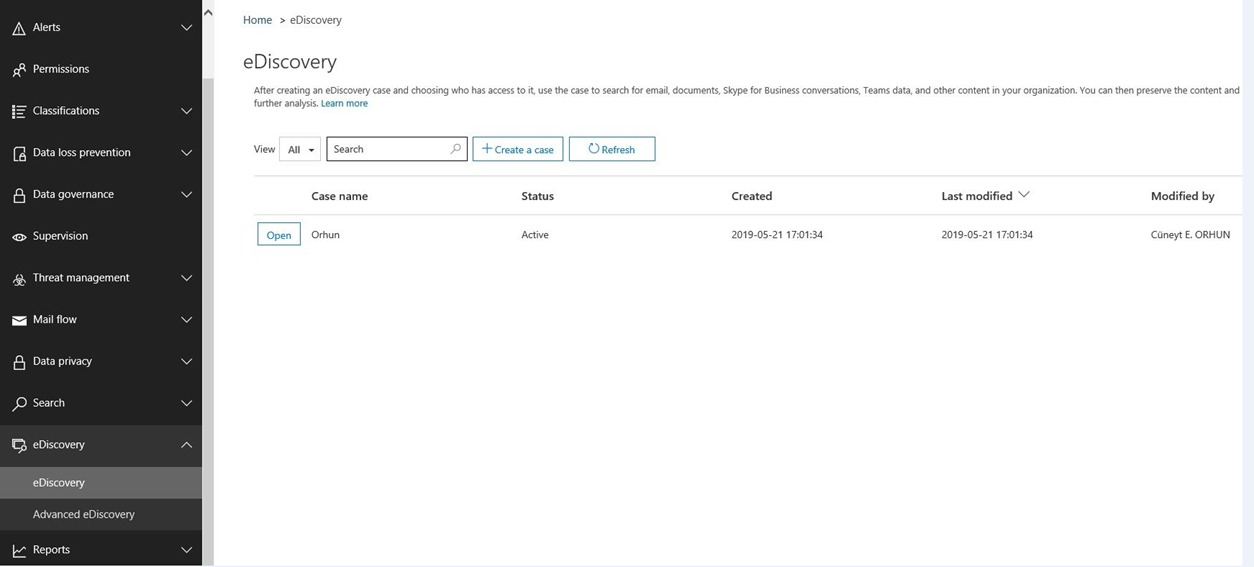
Task: Click the eDiscovery breadcrumb text
Action: (316, 20)
